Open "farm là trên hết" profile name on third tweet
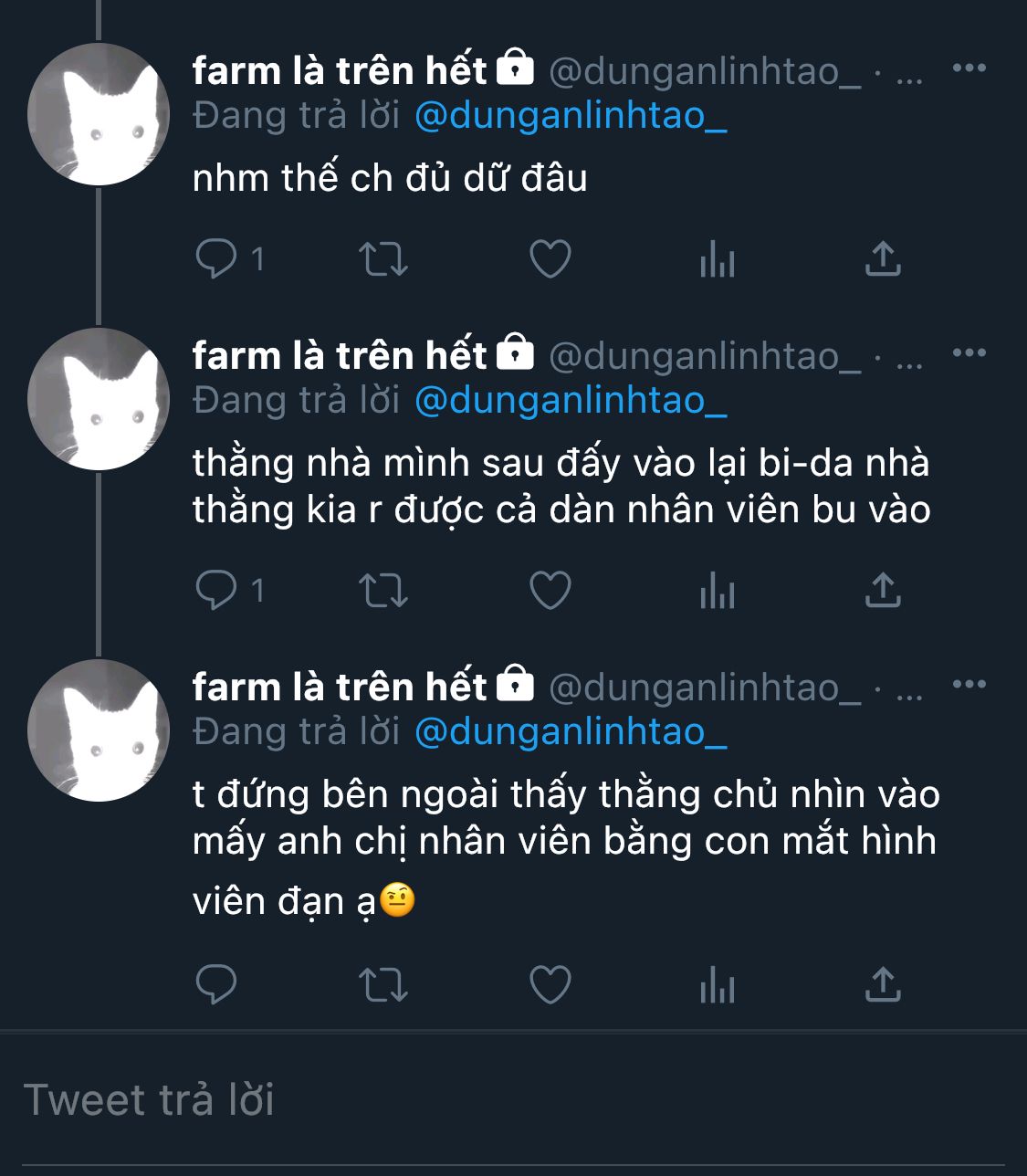Image resolution: width=1027 pixels, height=1176 pixels. 340,687
